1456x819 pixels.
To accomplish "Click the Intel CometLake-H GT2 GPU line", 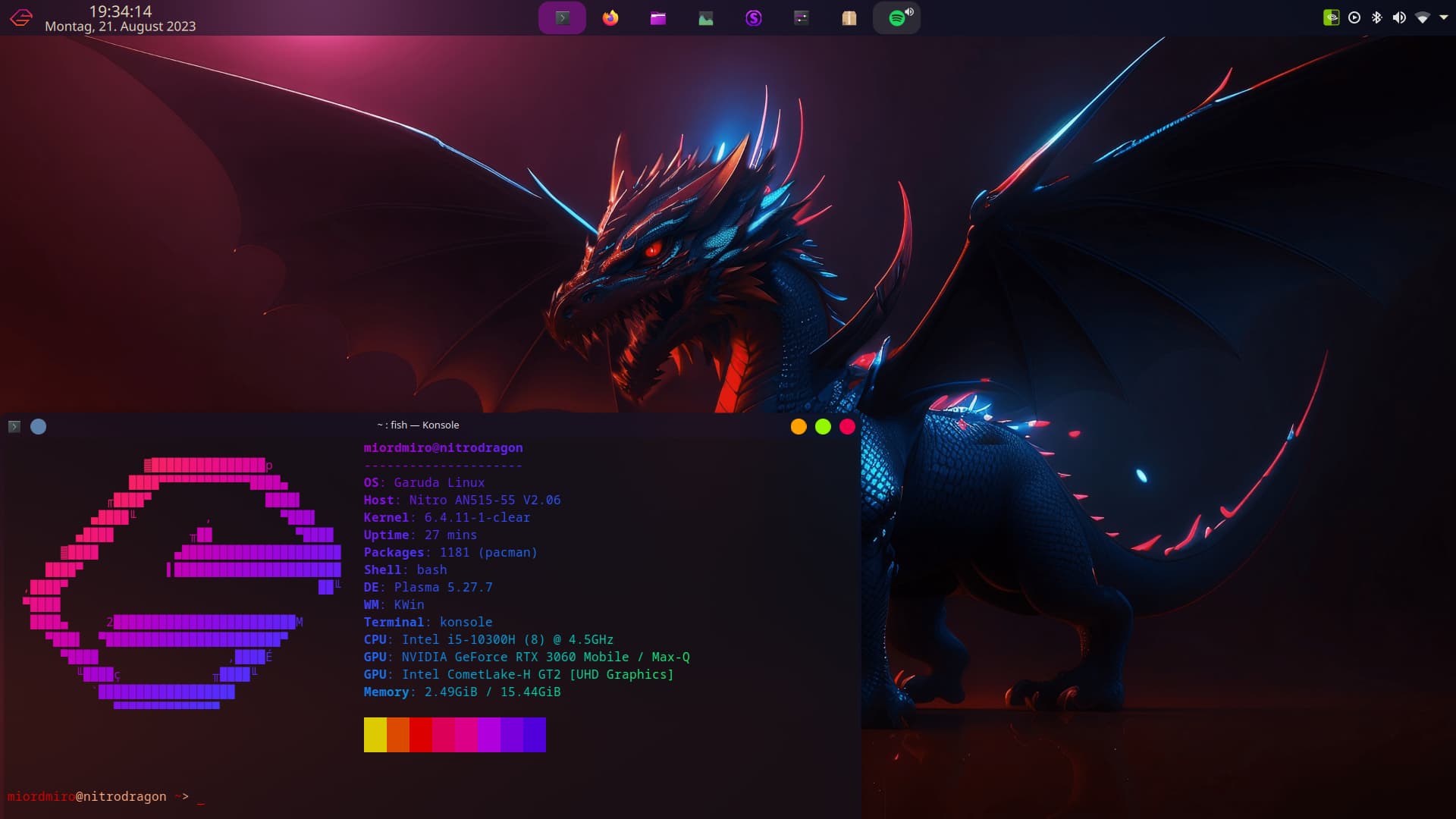I will pyautogui.click(x=519, y=675).
